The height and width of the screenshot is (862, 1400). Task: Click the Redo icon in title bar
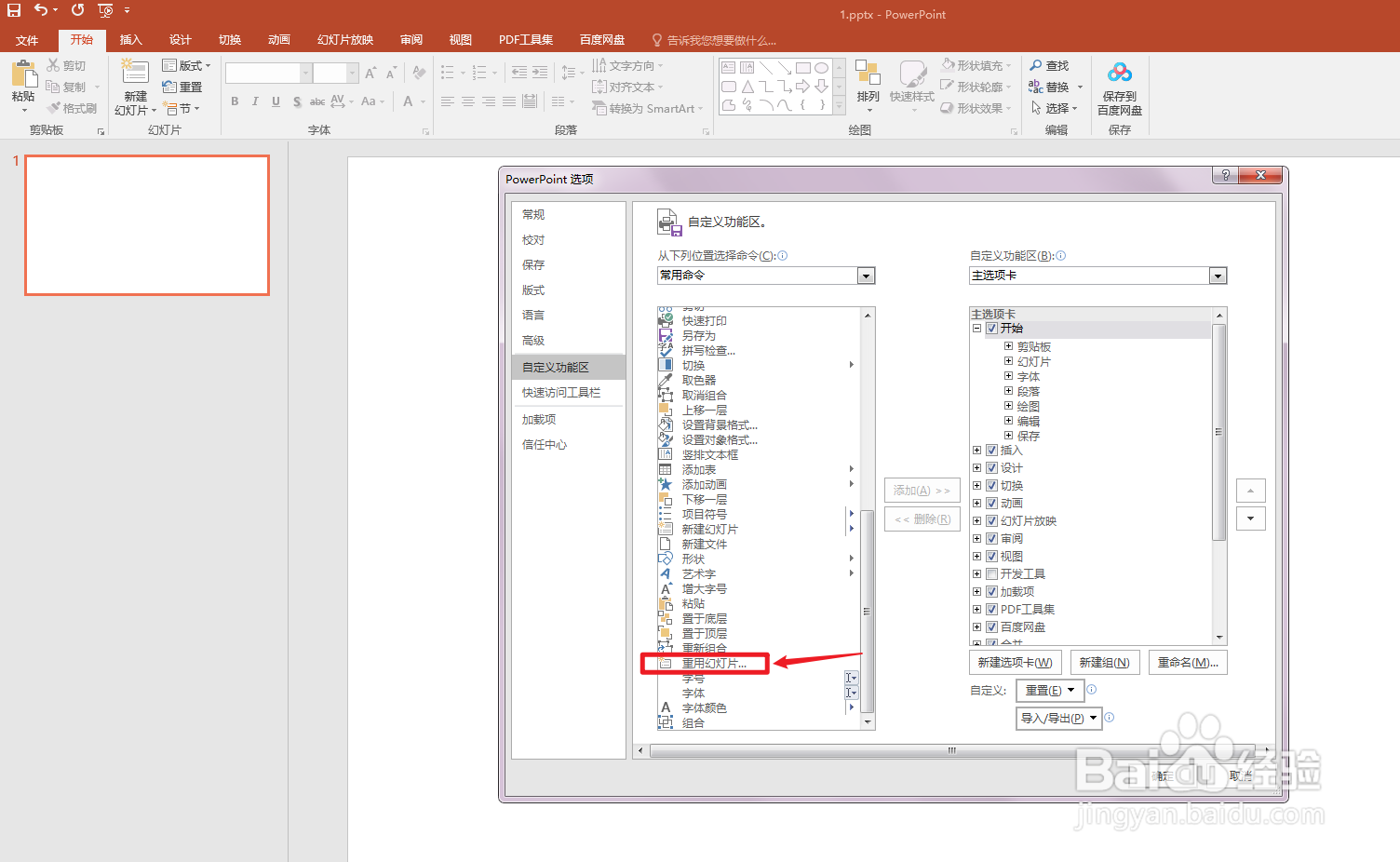pyautogui.click(x=77, y=10)
